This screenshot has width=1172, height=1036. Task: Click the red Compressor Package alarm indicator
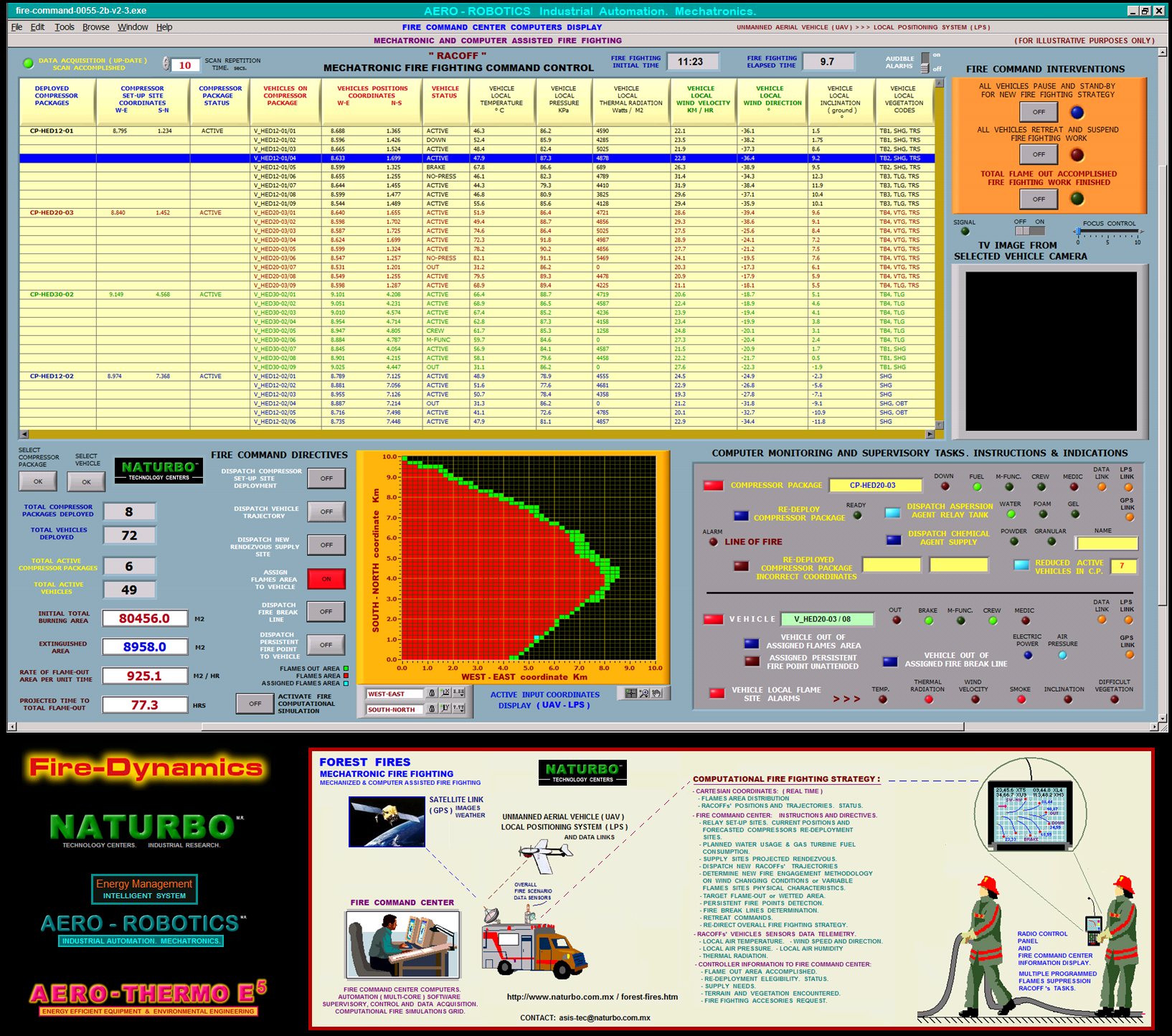714,486
